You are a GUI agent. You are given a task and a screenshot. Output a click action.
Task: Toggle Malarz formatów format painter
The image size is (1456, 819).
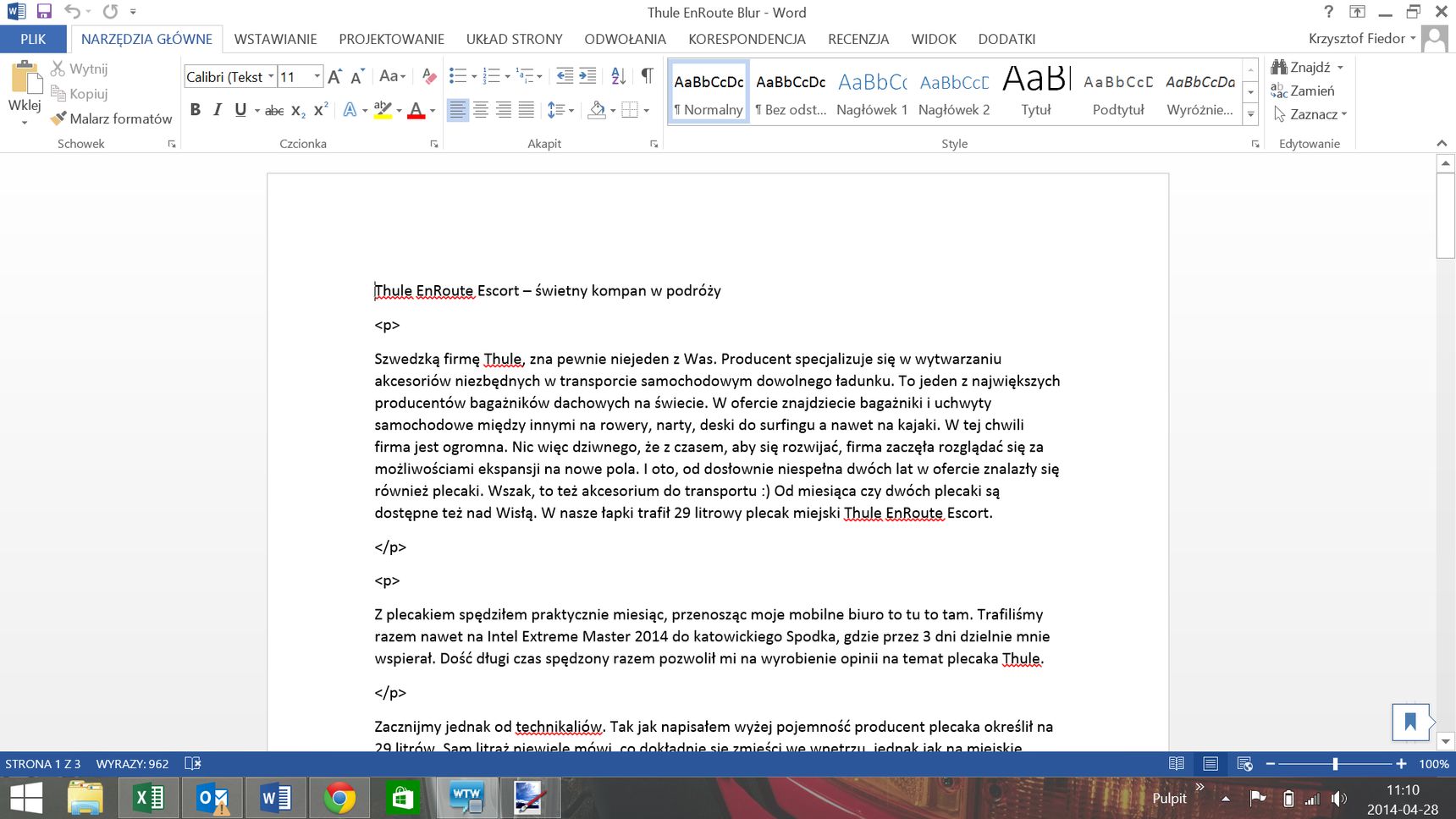(x=111, y=118)
